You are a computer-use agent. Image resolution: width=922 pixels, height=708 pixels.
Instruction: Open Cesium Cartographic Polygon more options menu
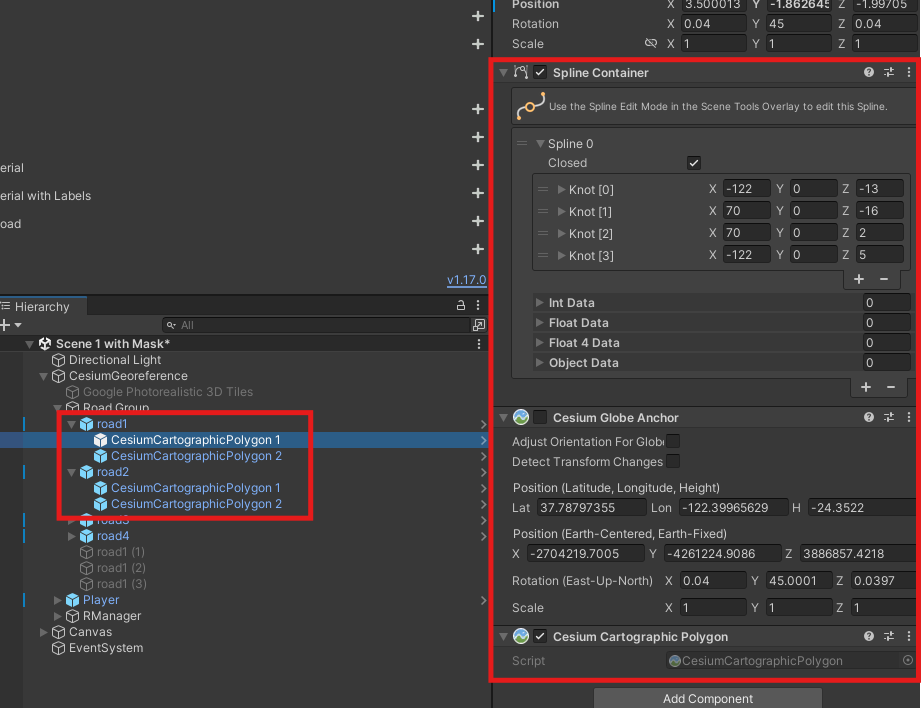908,636
